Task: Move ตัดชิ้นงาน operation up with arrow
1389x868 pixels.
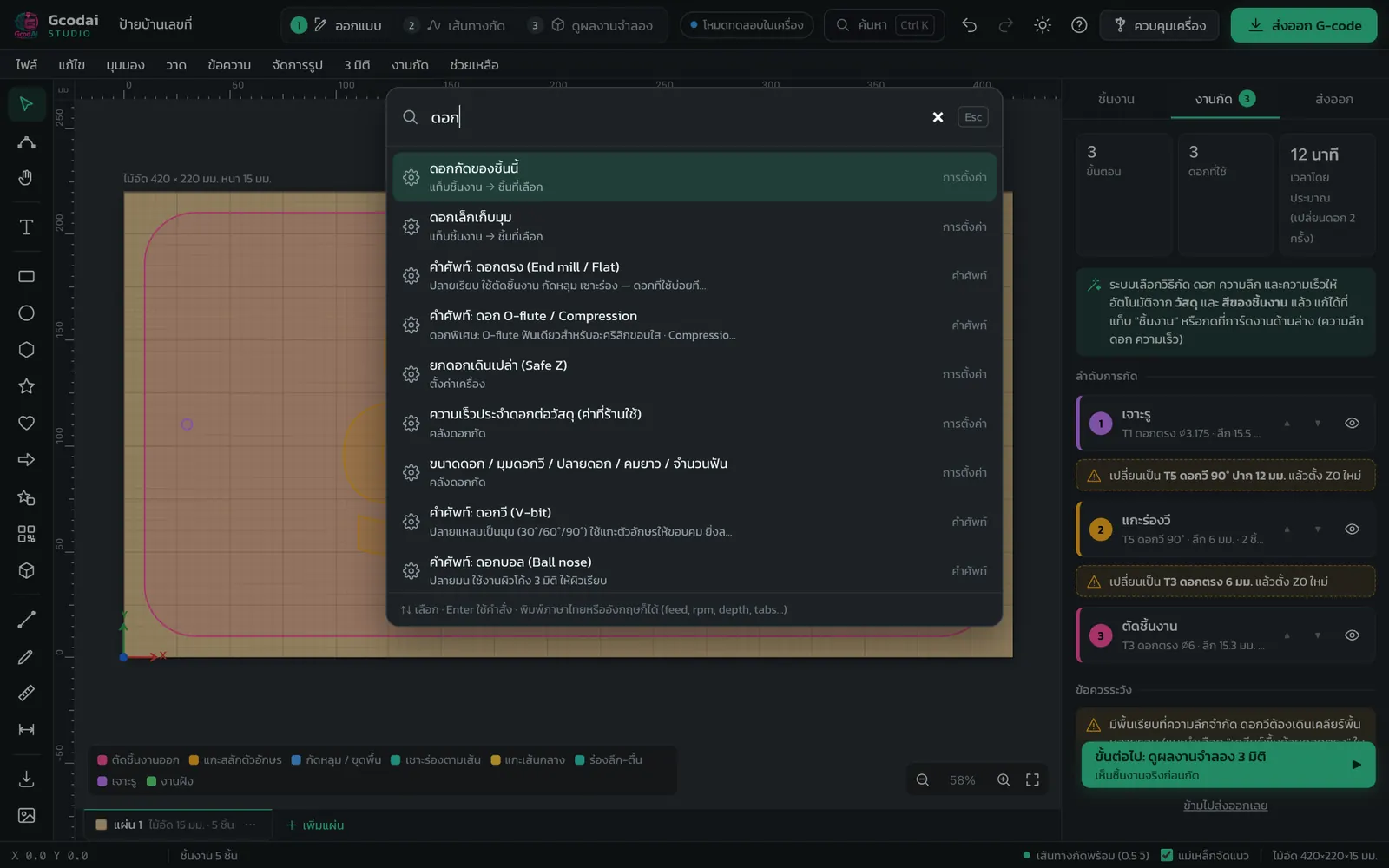Action: pyautogui.click(x=1287, y=635)
